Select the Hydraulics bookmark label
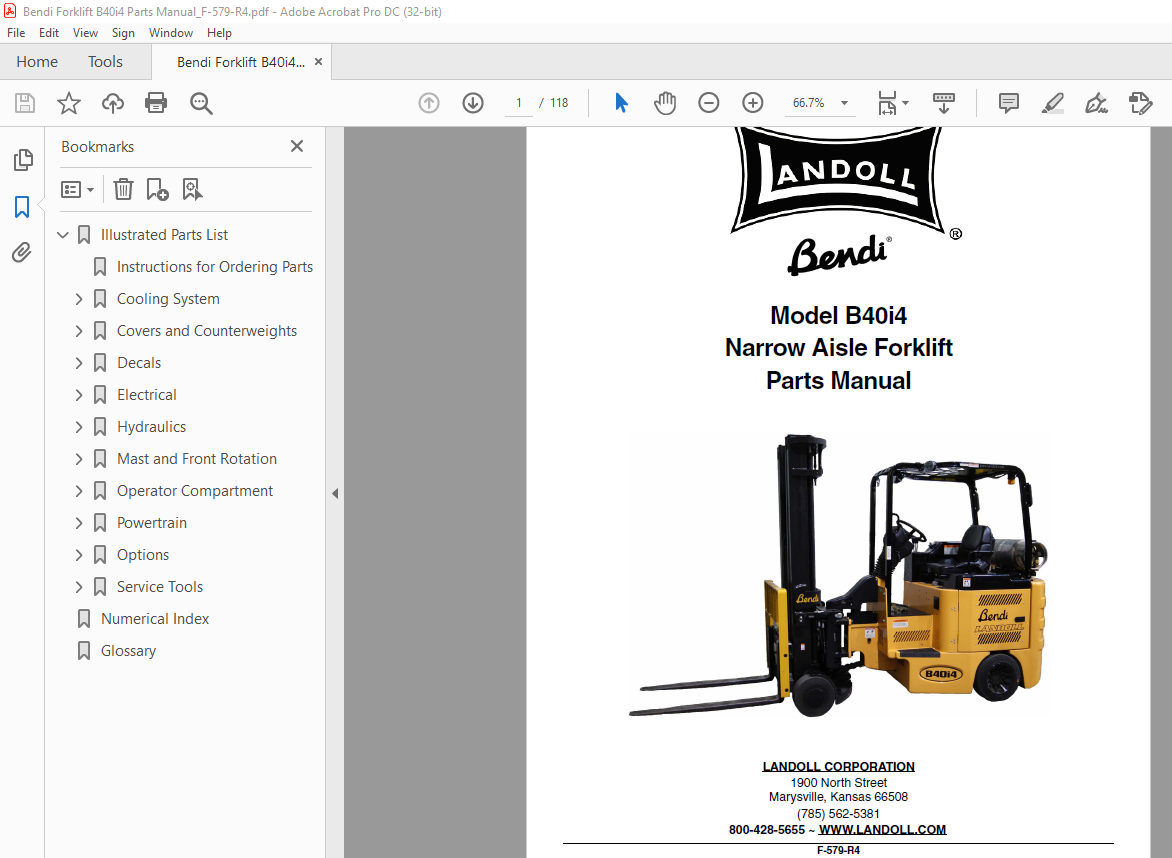Viewport: 1172px width, 858px height. coord(151,427)
